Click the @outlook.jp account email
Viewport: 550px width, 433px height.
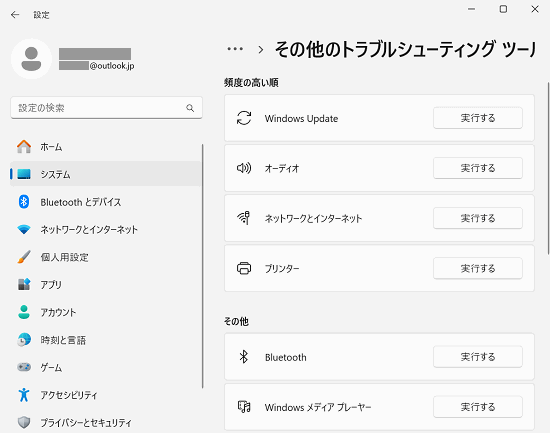[x=96, y=66]
